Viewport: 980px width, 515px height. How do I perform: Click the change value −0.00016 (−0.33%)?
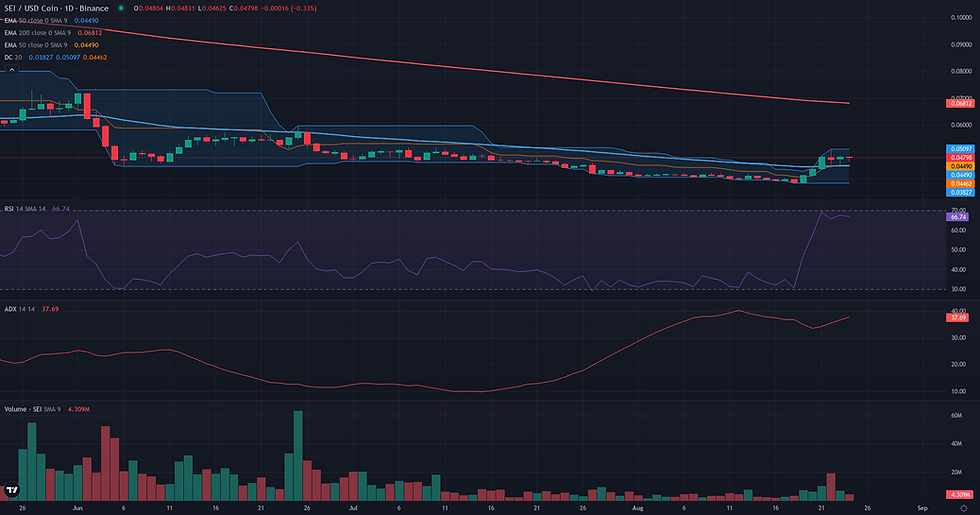289,8
